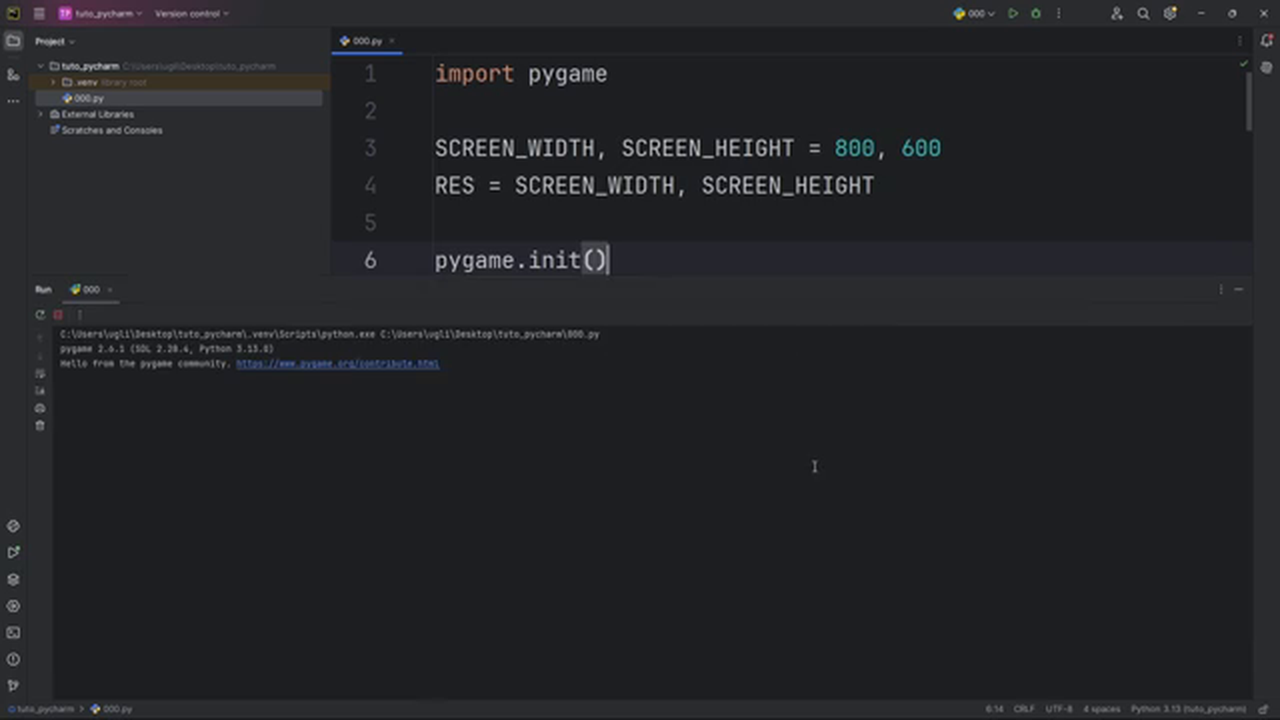This screenshot has width=1280, height=720.
Task: Click the editor's vertical scrollbar
Action: 1248,100
